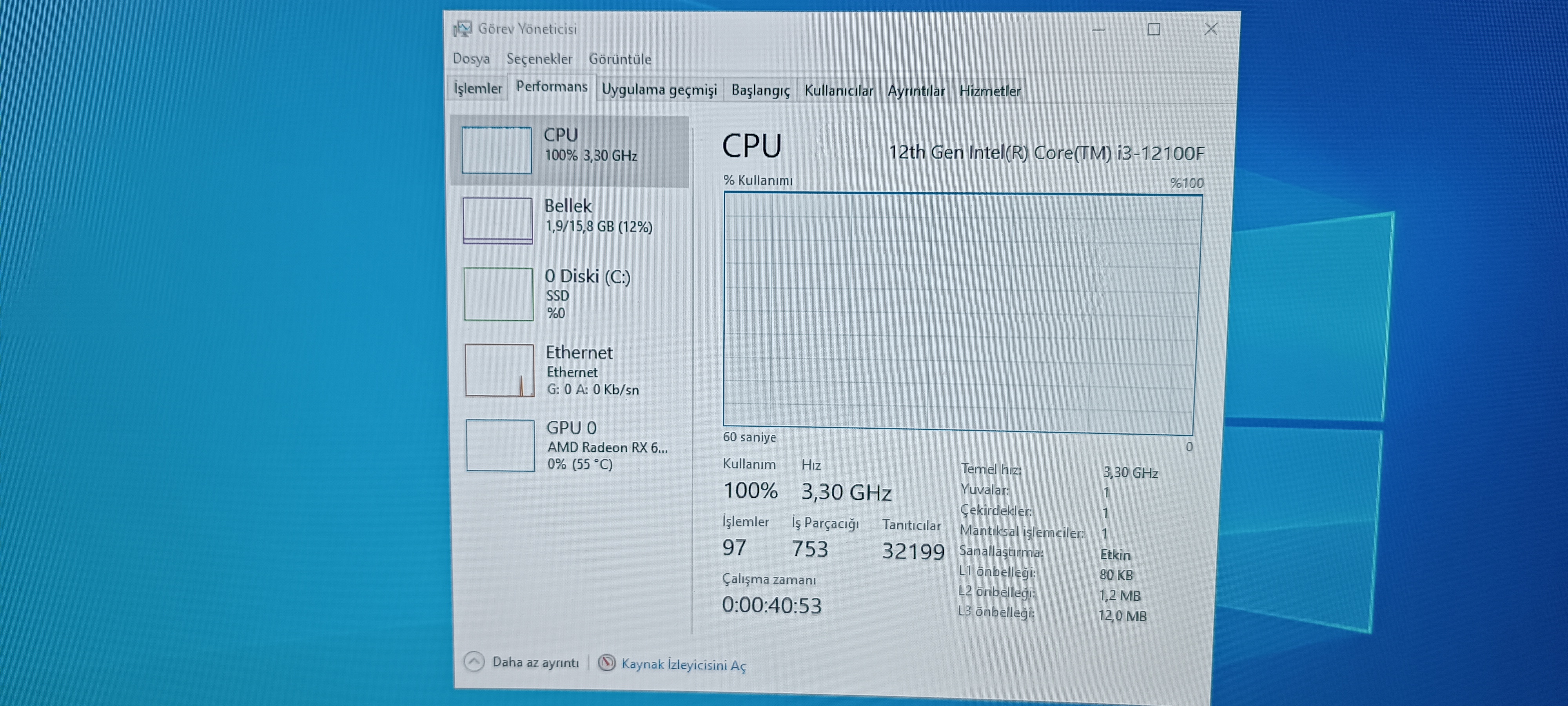Select the Performans tab
The width and height of the screenshot is (1568, 706).
[x=552, y=87]
